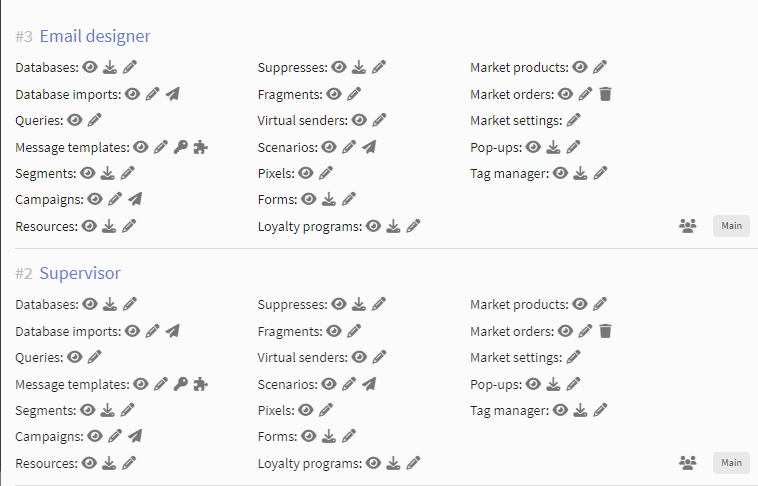Click the download icon for Email designer Databases
Viewport: 758px width, 486px height.
tap(110, 67)
